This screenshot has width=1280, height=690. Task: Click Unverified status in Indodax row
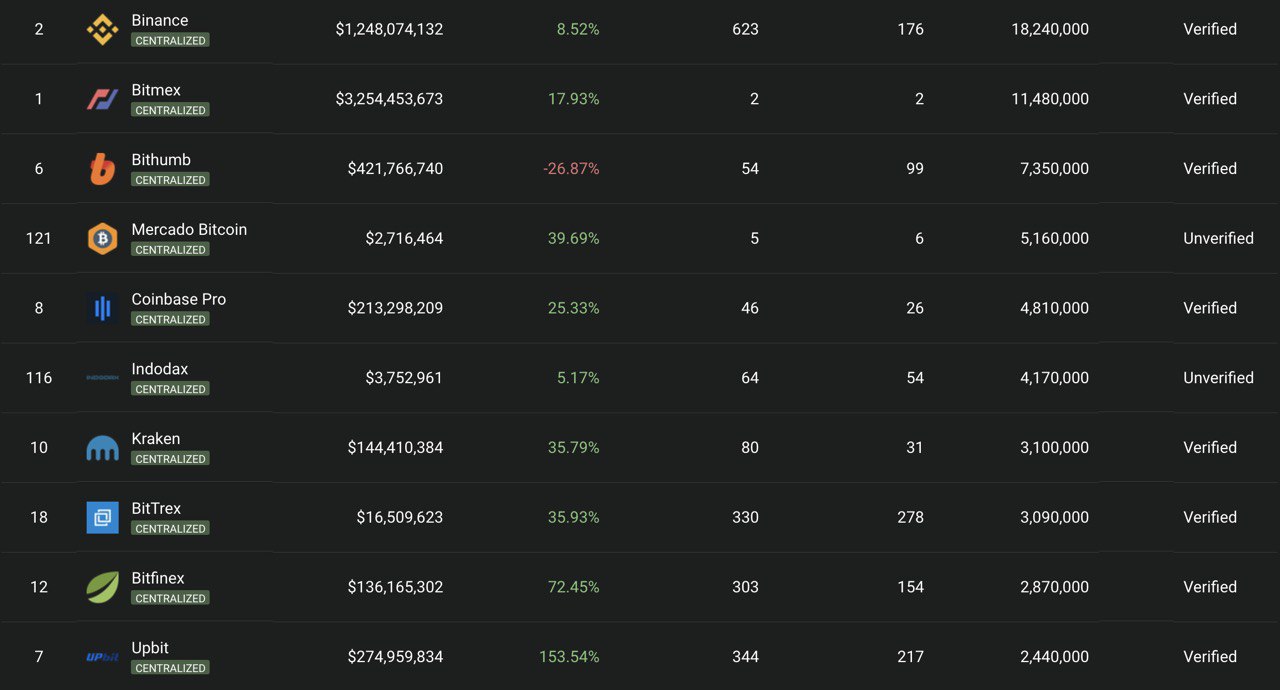click(x=1218, y=378)
